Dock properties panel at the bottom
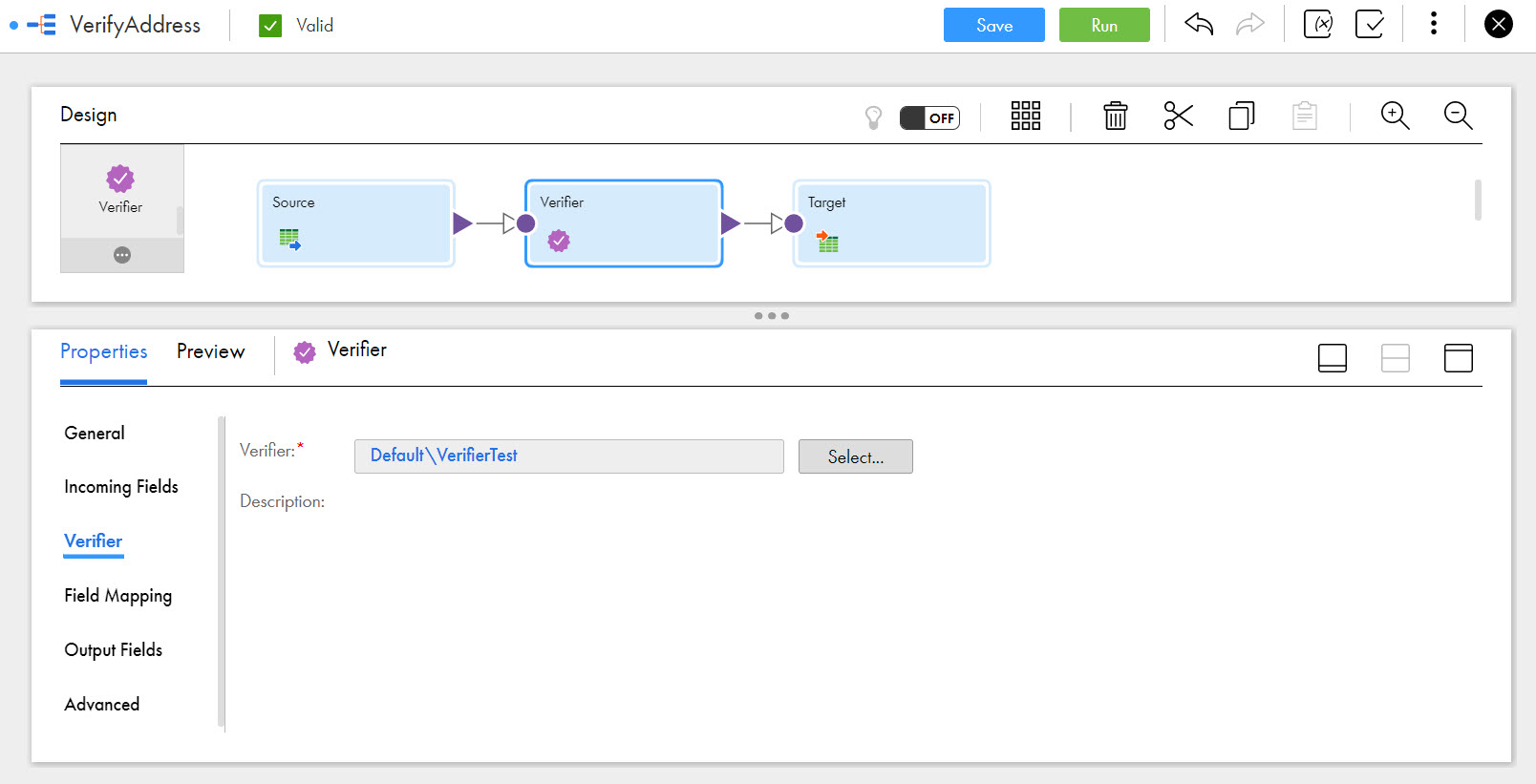Image resolution: width=1536 pixels, height=784 pixels. click(x=1333, y=358)
